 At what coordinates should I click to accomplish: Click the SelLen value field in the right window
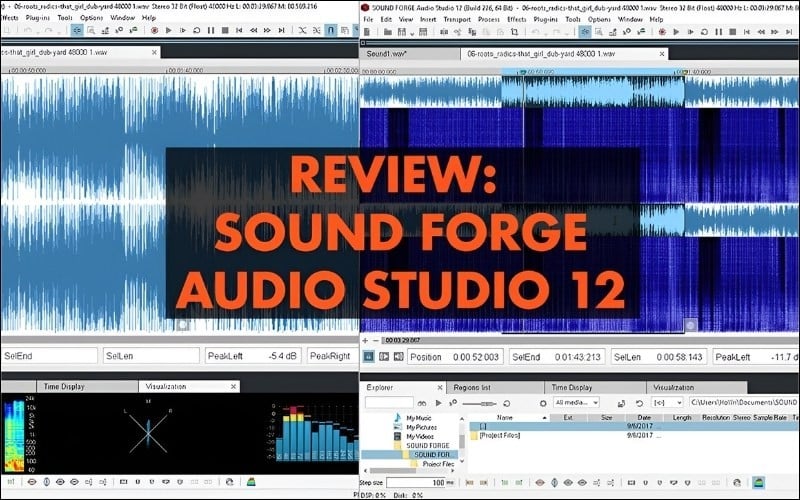coord(659,357)
